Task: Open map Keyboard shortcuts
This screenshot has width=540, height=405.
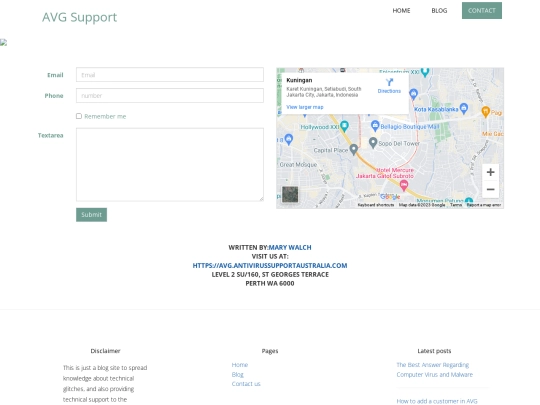Action: [x=376, y=205]
